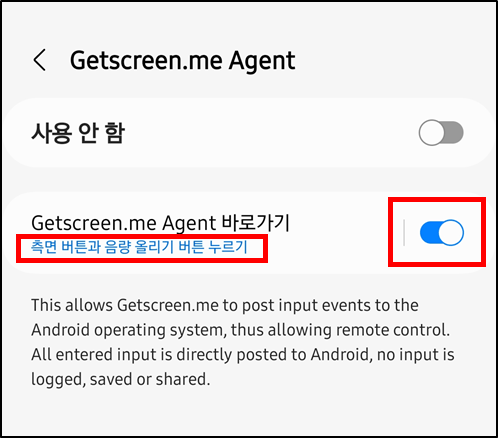
Task: Go back using the left arrow icon
Action: [x=40, y=60]
